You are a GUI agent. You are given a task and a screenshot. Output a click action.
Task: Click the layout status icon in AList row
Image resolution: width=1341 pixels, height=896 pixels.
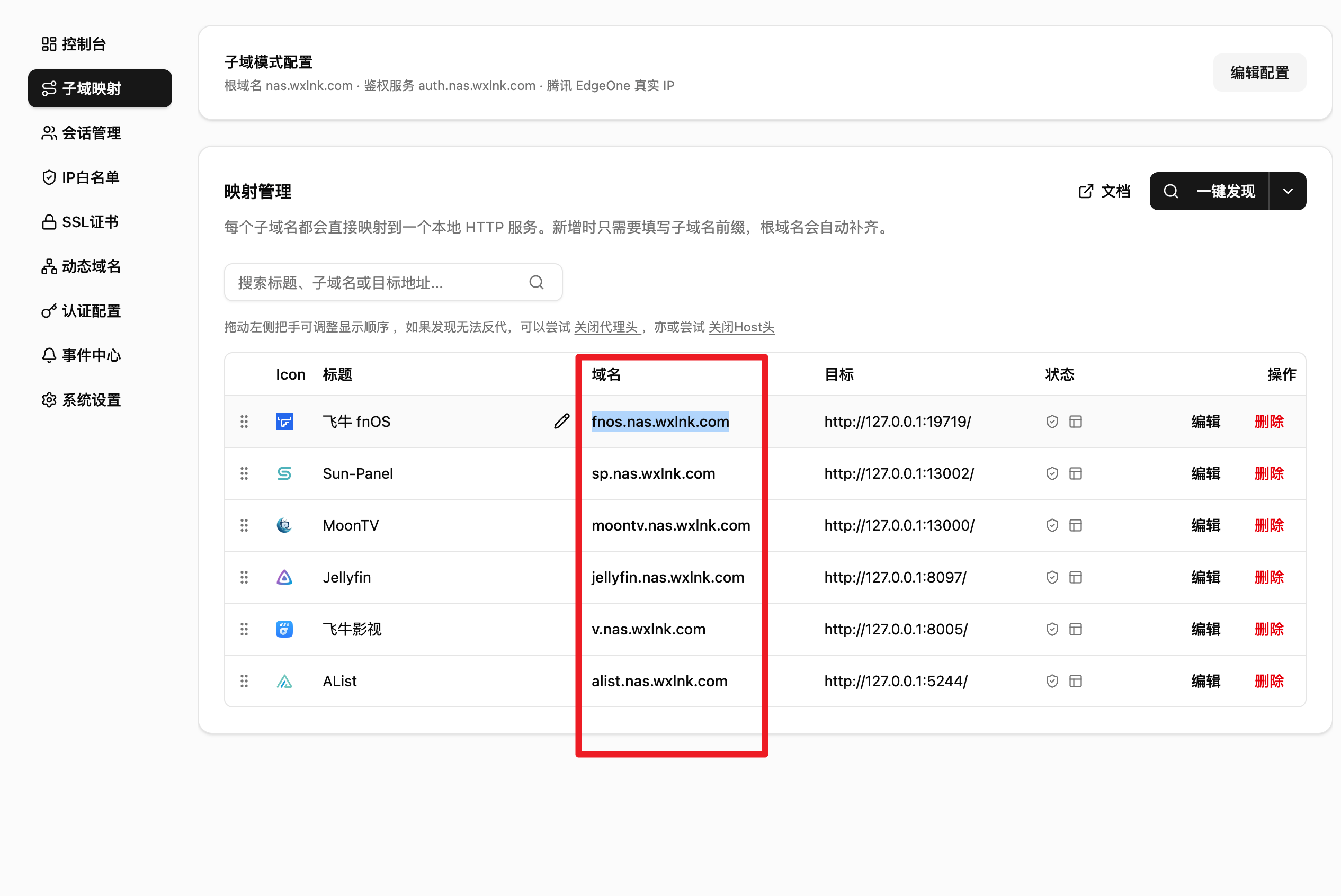click(1075, 681)
